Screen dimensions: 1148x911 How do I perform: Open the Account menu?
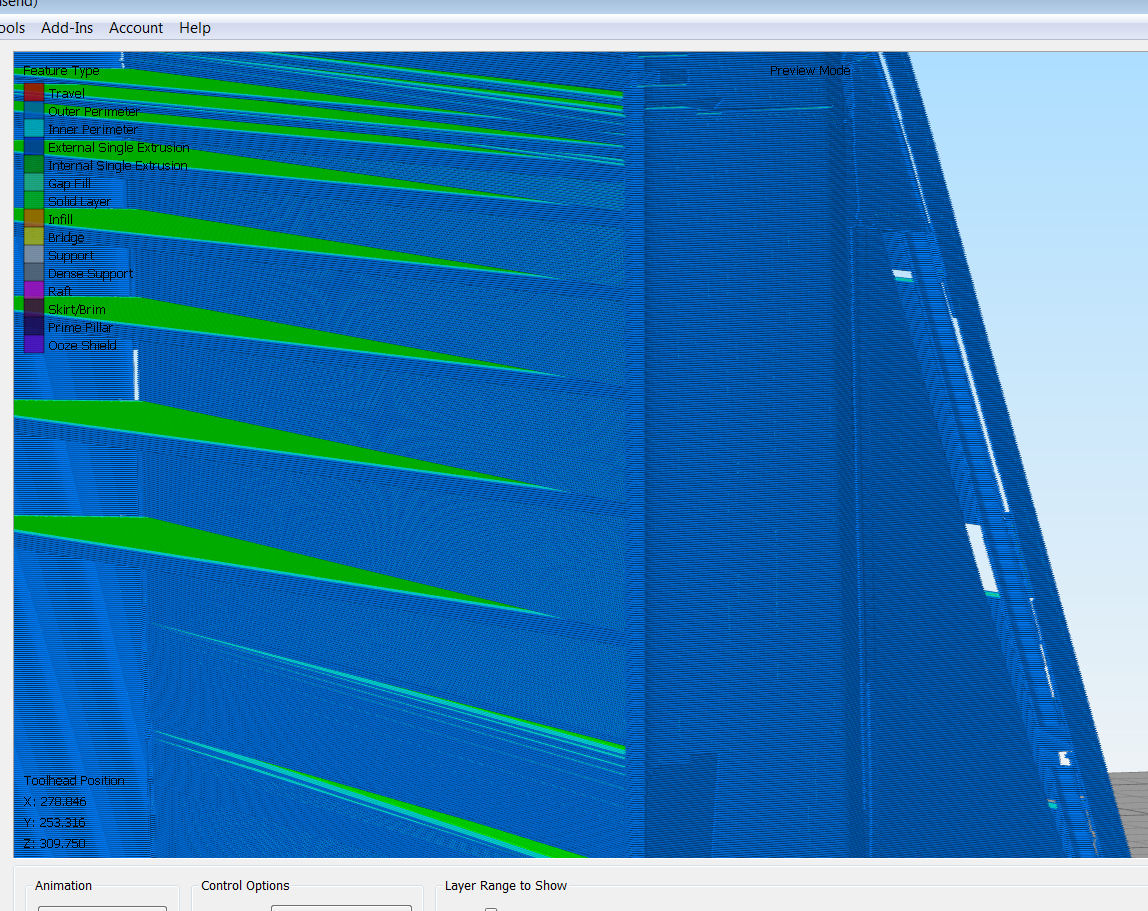135,28
